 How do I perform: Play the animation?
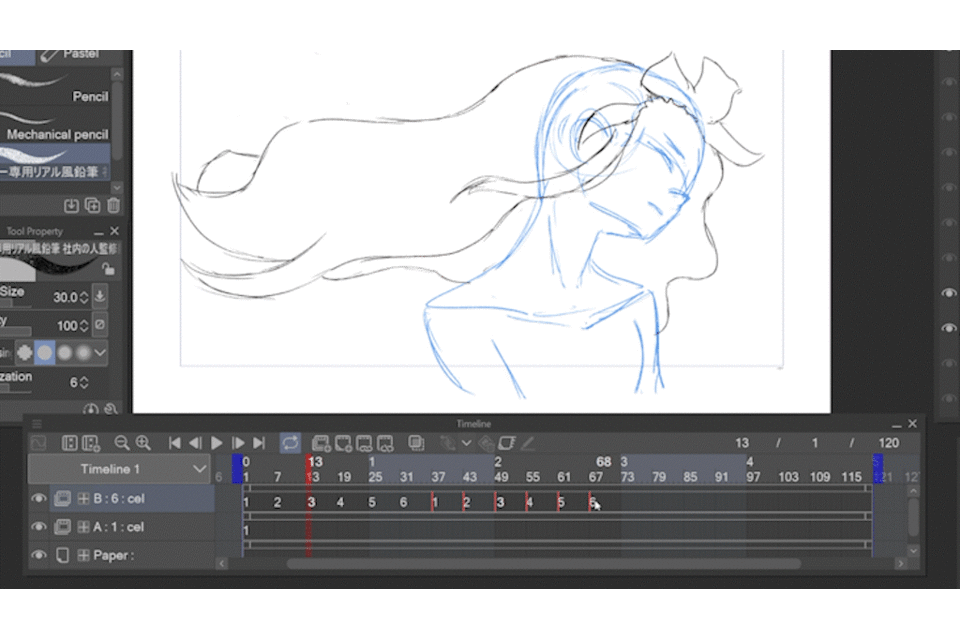click(216, 443)
